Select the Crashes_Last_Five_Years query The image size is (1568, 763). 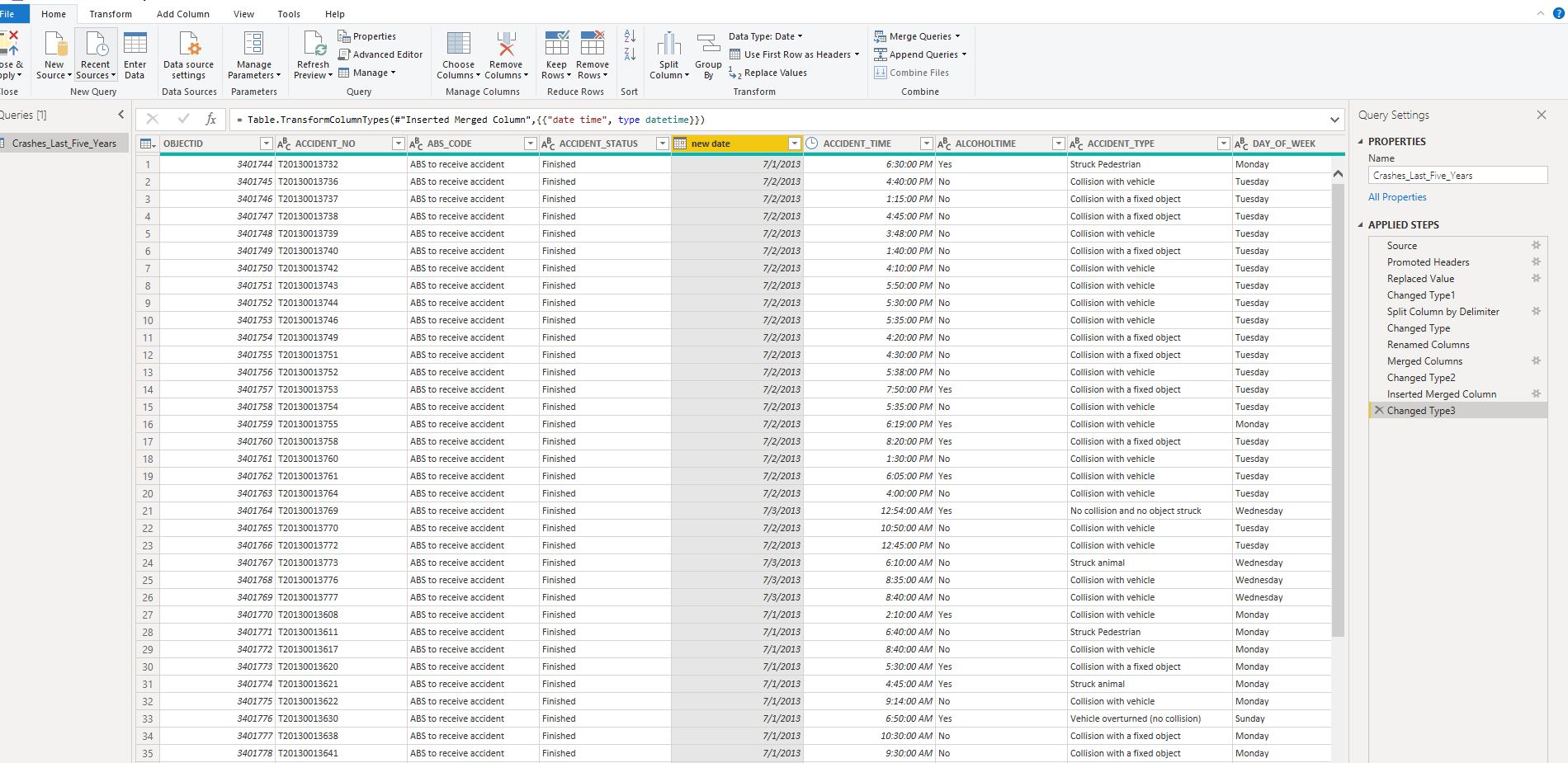(x=64, y=144)
